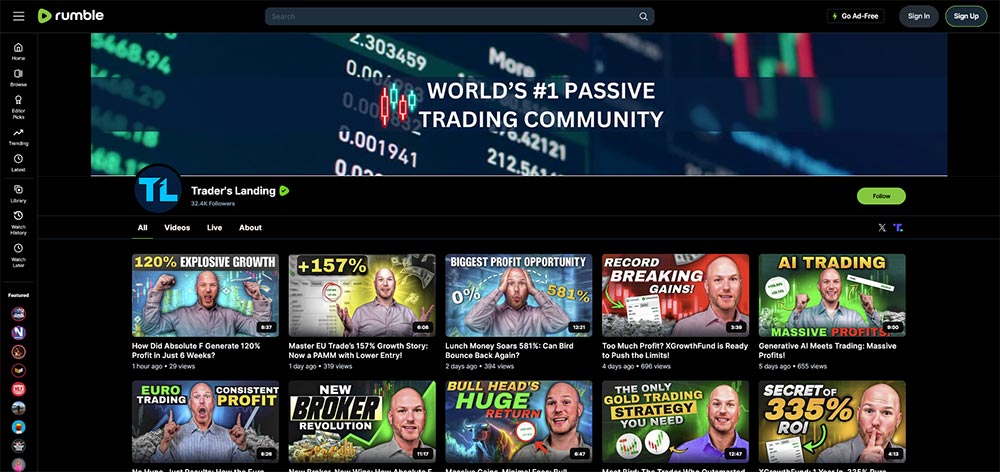Switch to the Videos tab
This screenshot has width=1000, height=472.
(177, 228)
